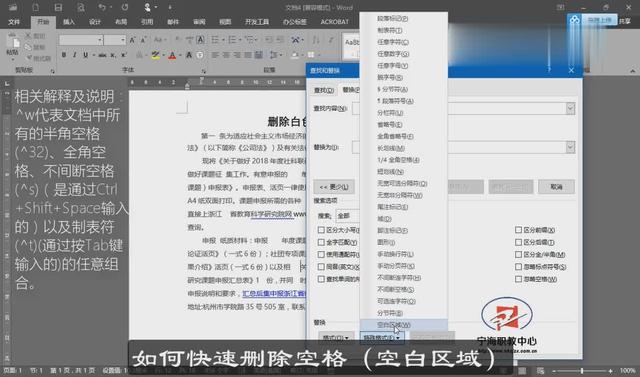Open the 文件 File tab

click(x=14, y=22)
